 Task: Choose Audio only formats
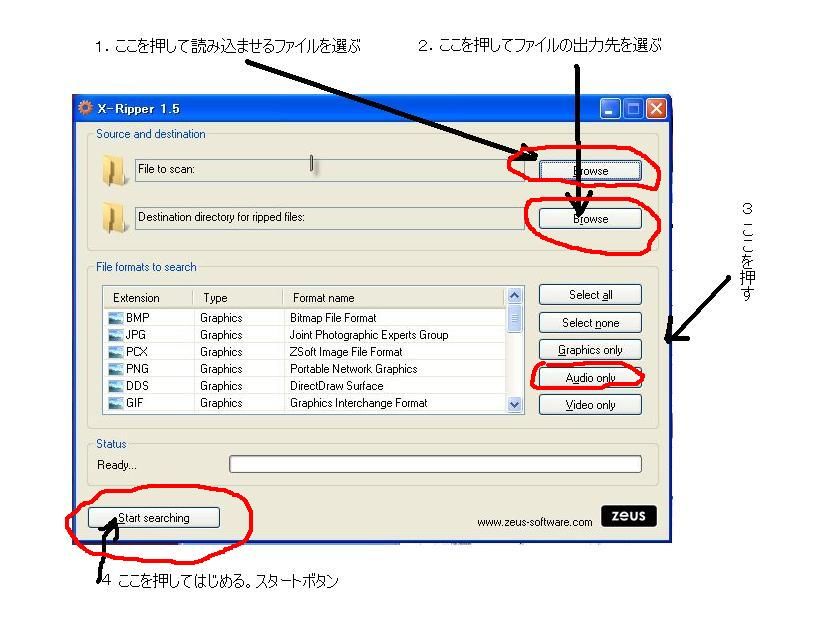pyautogui.click(x=590, y=378)
